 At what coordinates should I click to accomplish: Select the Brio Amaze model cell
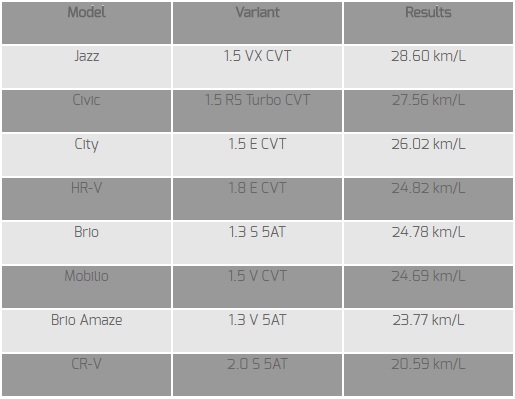point(86,331)
